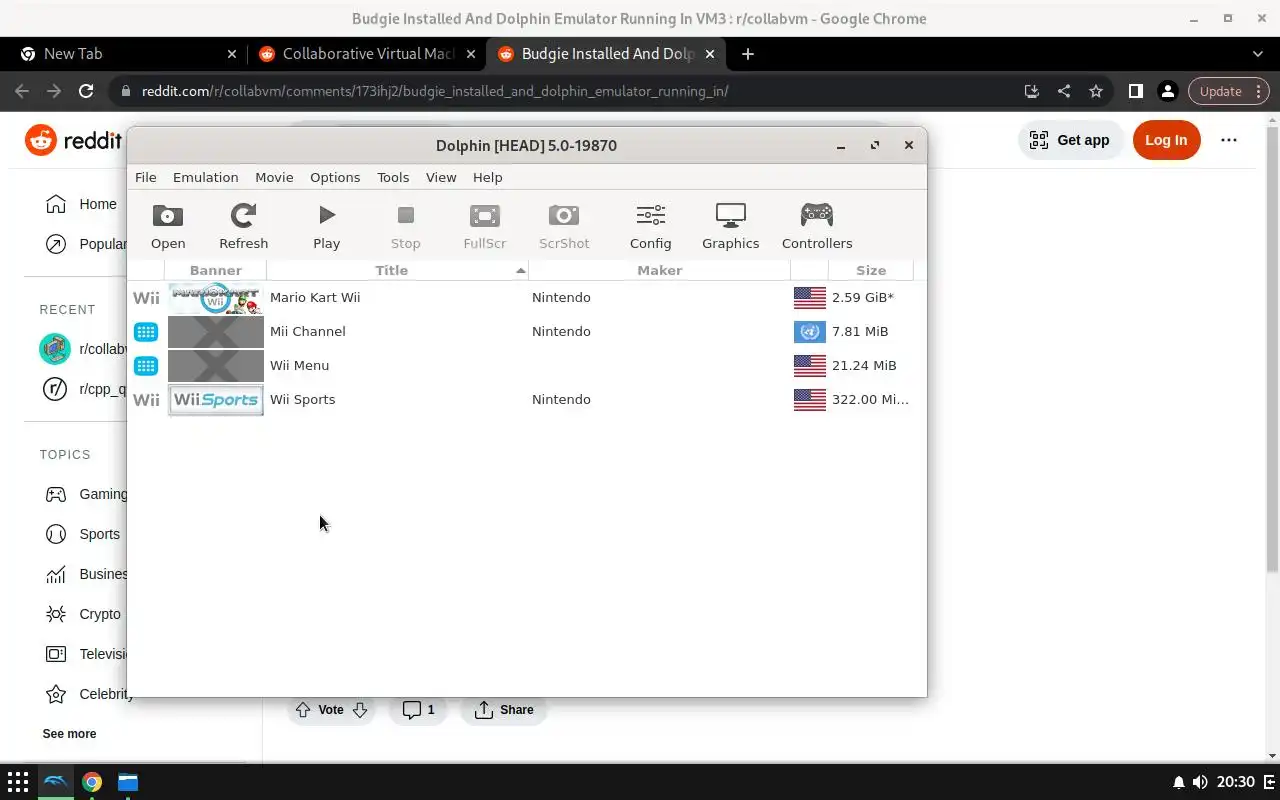Bookmark this page with the star icon
The width and height of the screenshot is (1280, 800).
[1096, 91]
